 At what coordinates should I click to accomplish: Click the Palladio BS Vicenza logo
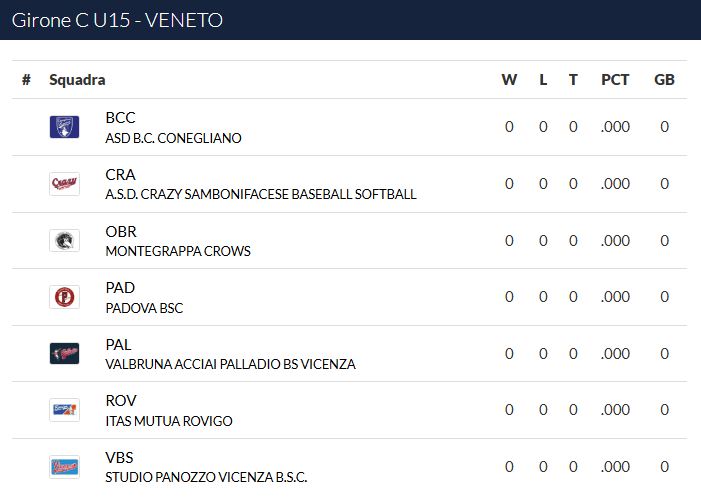pyautogui.click(x=64, y=354)
